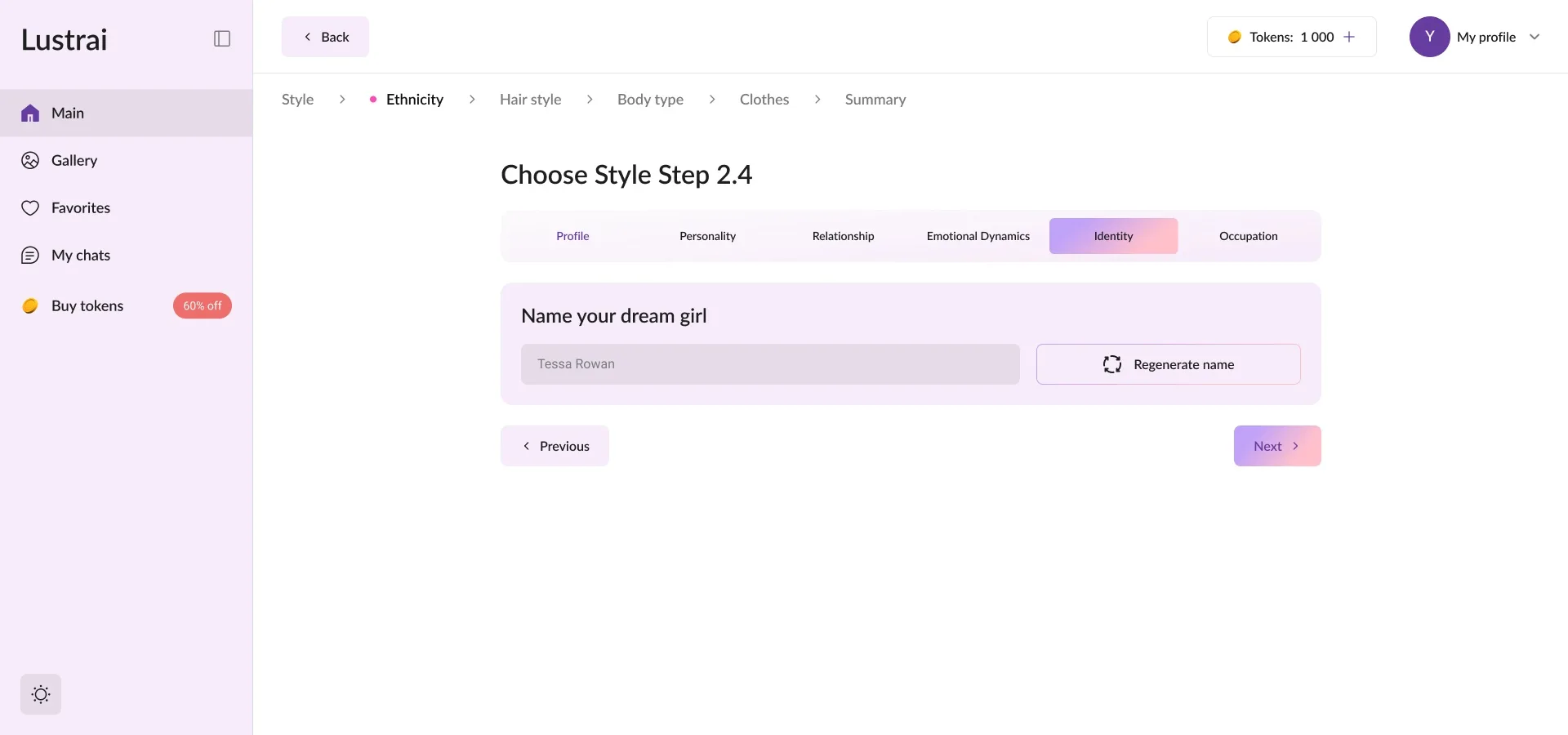Open the Emotional Dynamics tab
Viewport: 1568px width, 735px height.
(x=978, y=236)
